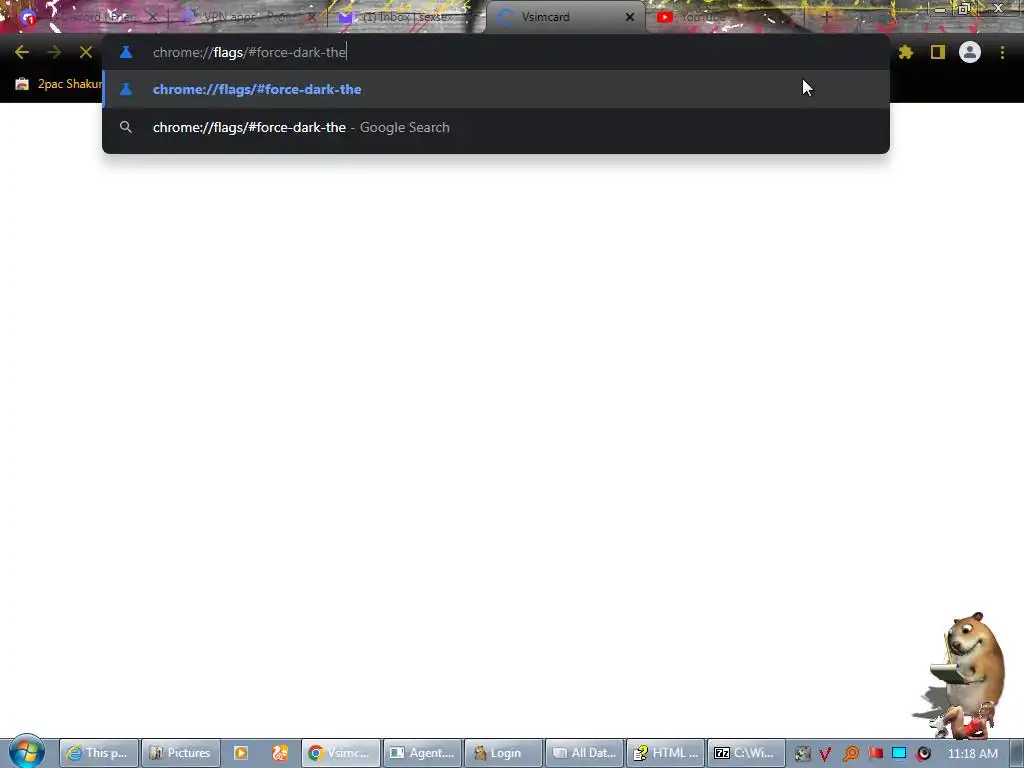Click the forward navigation arrow

pyautogui.click(x=54, y=52)
